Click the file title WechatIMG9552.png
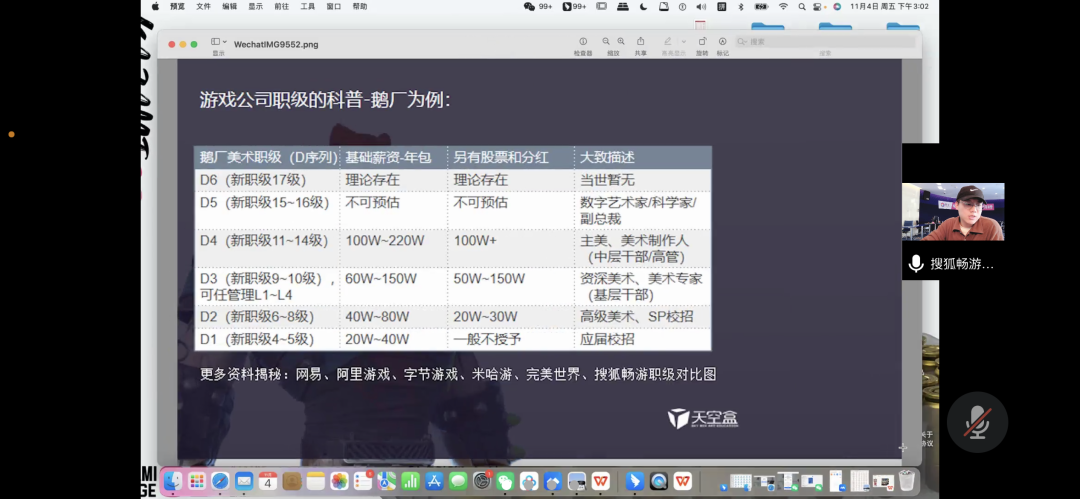This screenshot has width=1080, height=499. tap(276, 44)
